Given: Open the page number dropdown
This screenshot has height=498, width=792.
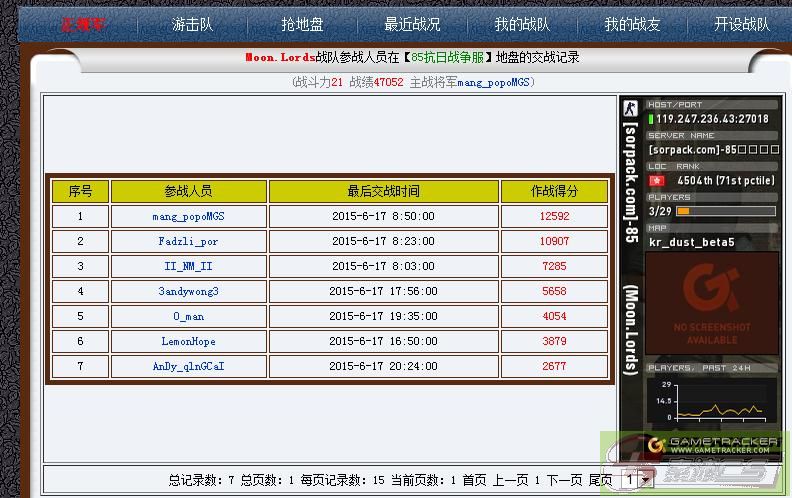Looking at the screenshot, I should click(638, 480).
